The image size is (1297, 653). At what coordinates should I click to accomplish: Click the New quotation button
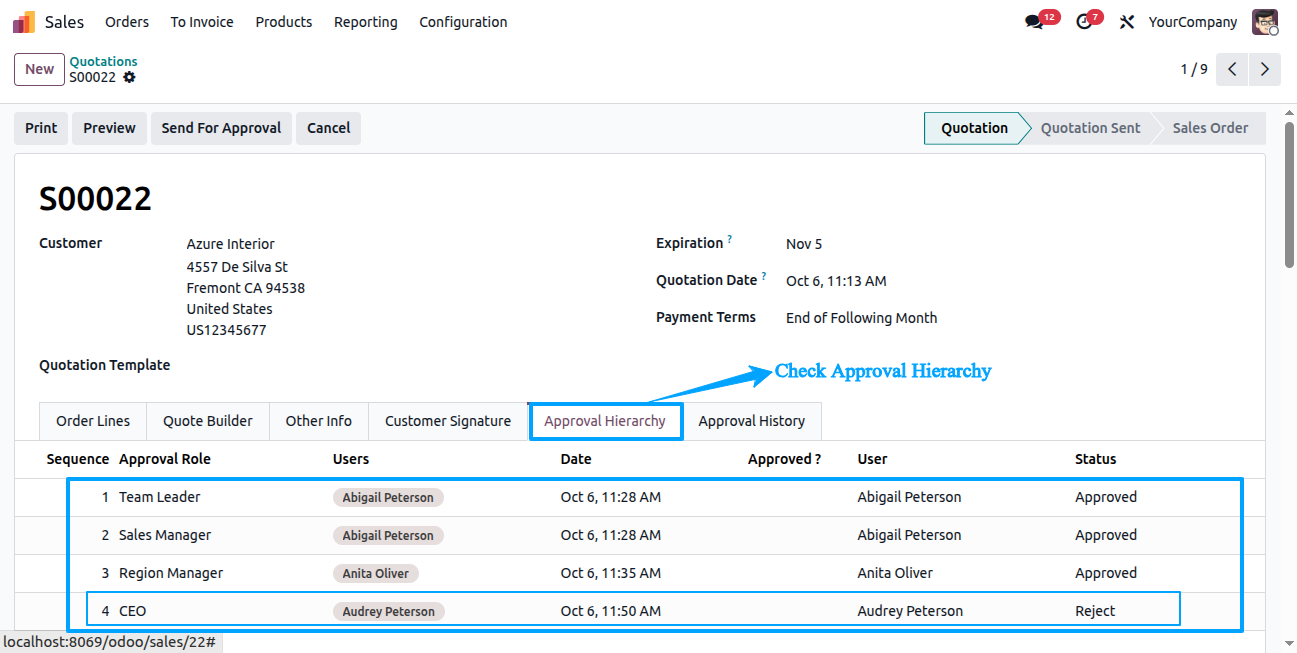pyautogui.click(x=39, y=69)
